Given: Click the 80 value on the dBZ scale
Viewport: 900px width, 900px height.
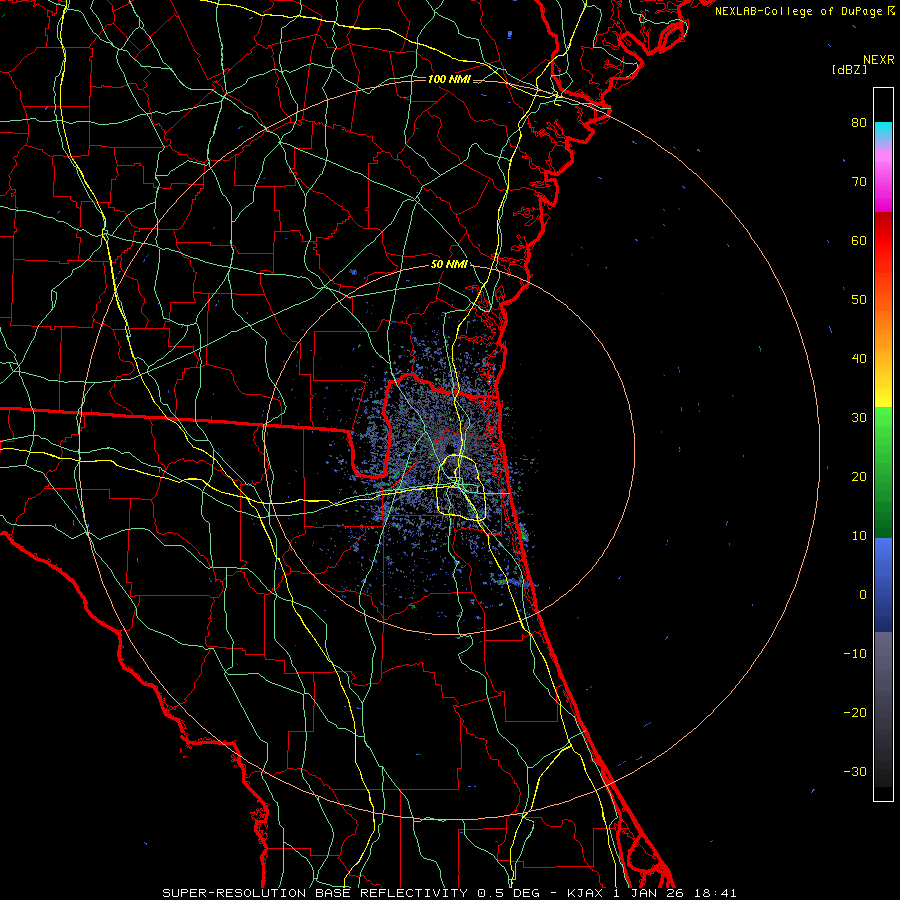Looking at the screenshot, I should 859,122.
